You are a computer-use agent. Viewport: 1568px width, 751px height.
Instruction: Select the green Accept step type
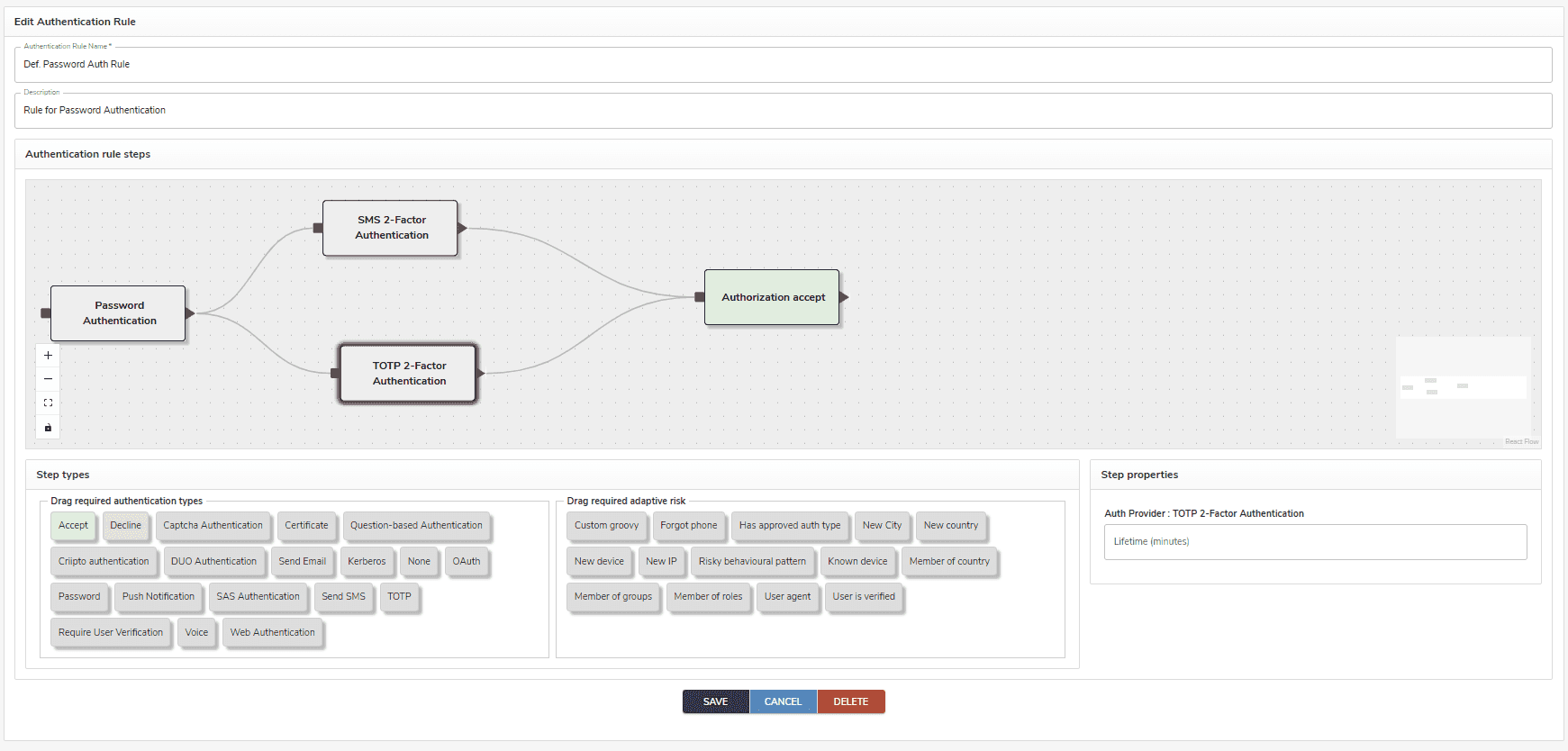point(73,526)
